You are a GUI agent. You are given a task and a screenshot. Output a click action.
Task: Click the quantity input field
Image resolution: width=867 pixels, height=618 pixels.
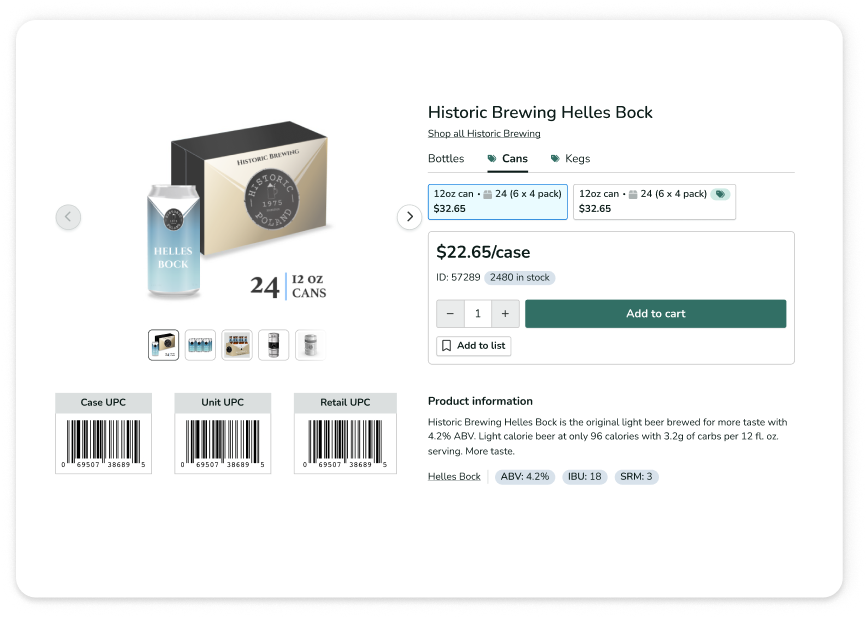click(478, 314)
